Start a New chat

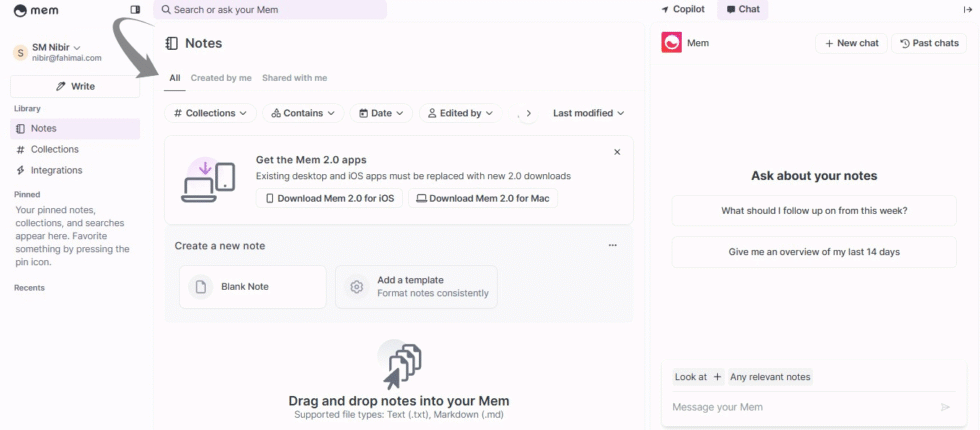click(x=851, y=43)
